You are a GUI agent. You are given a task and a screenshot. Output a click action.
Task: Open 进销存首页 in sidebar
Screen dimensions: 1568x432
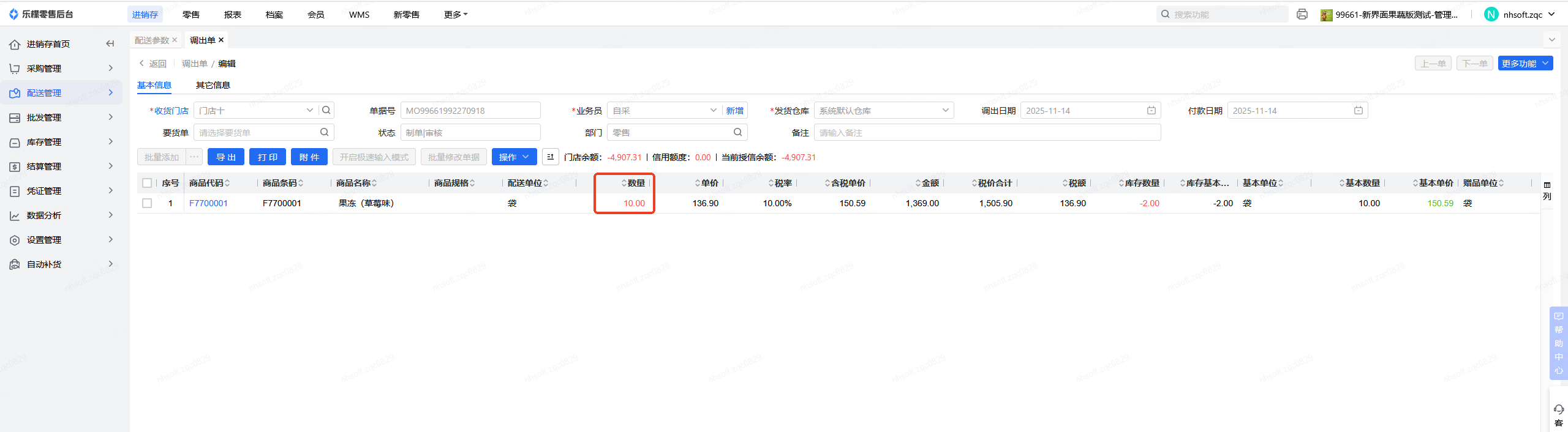(x=48, y=43)
